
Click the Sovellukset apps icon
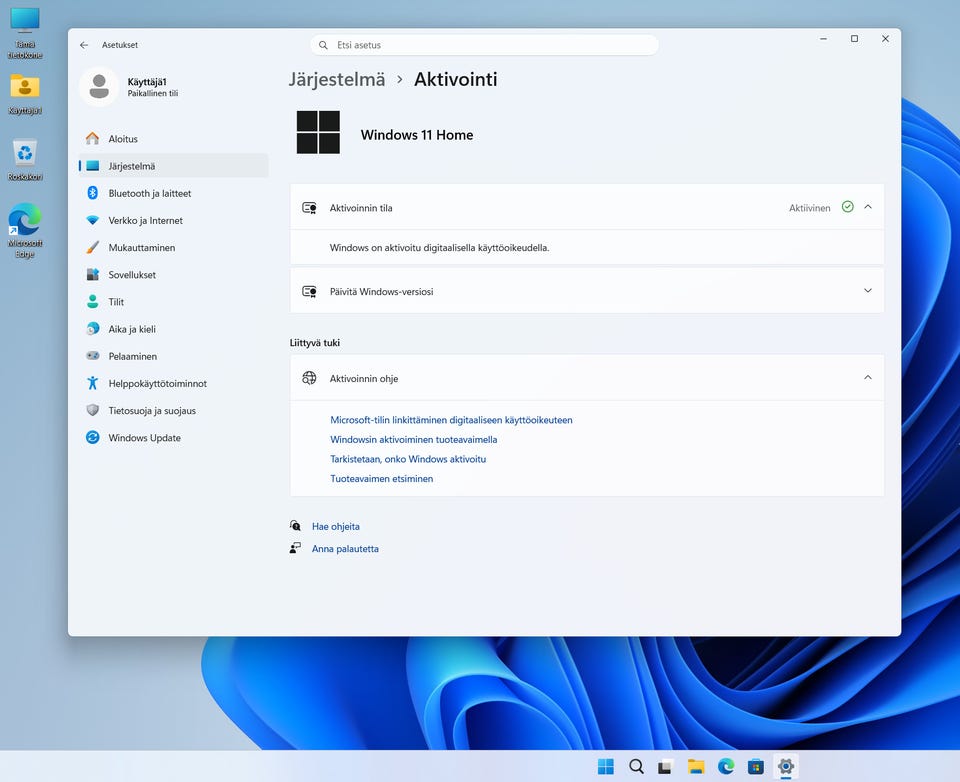[92, 274]
